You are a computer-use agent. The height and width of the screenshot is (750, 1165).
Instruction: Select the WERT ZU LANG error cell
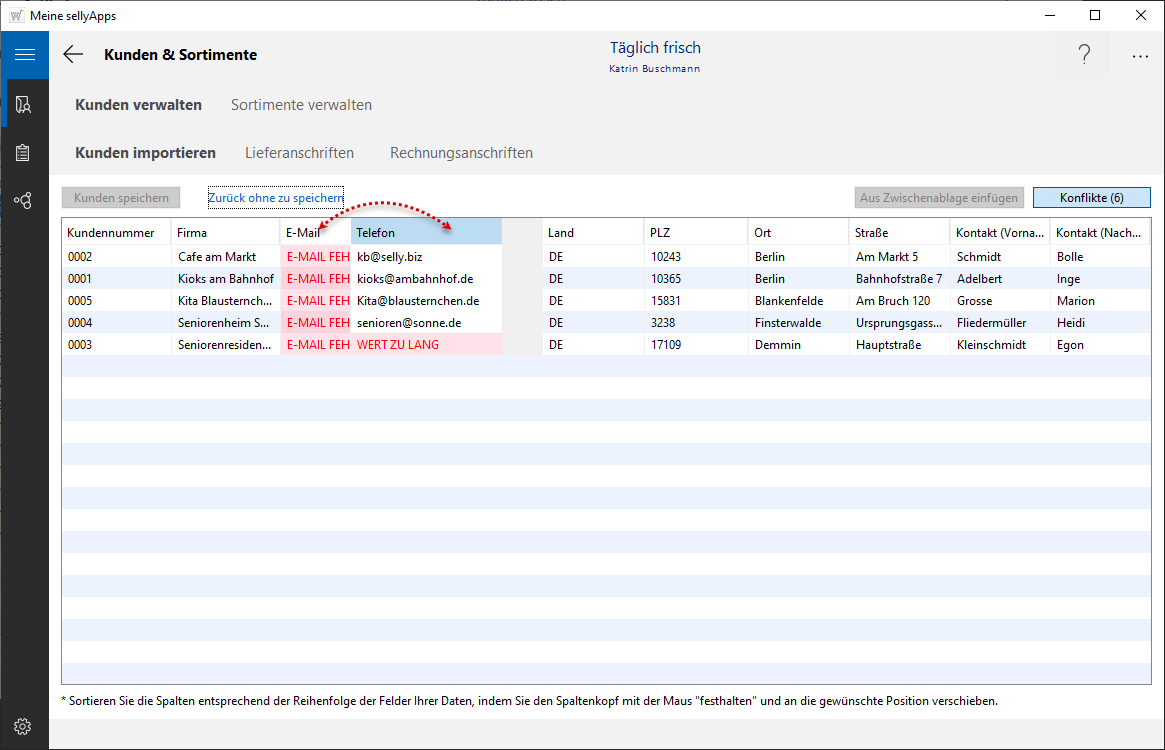pyautogui.click(x=427, y=345)
